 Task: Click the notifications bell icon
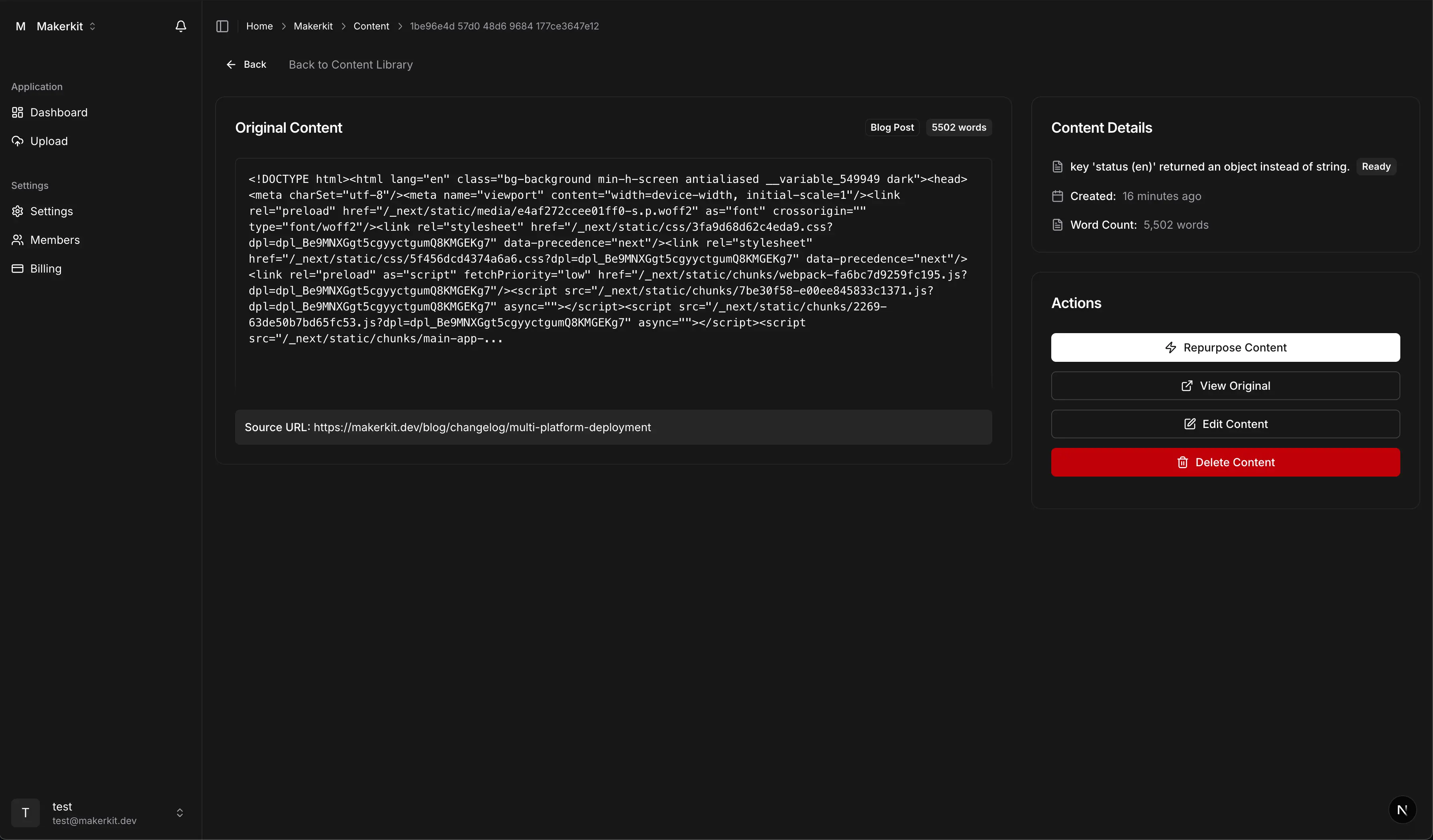(x=180, y=26)
